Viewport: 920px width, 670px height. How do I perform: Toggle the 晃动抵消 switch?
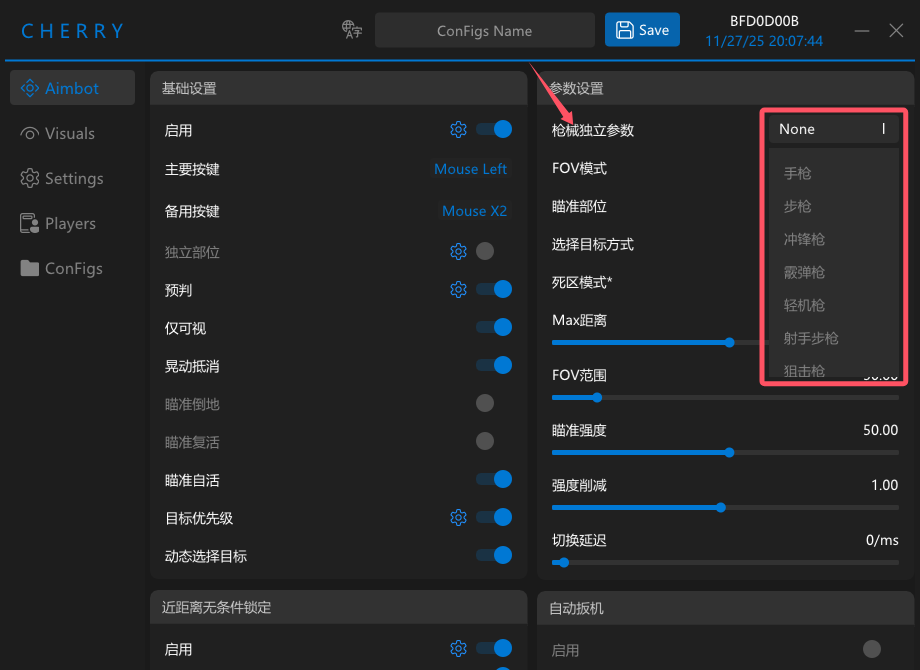[494, 366]
